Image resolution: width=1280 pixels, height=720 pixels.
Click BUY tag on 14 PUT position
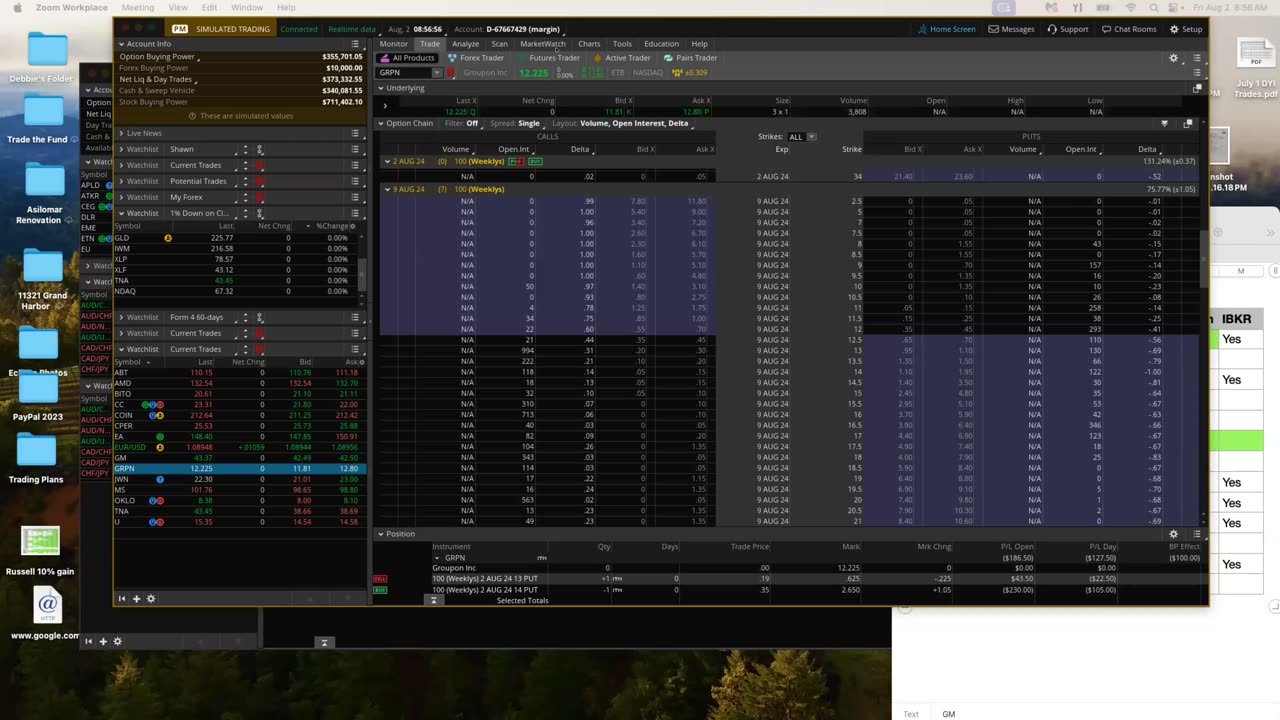pyautogui.click(x=380, y=590)
